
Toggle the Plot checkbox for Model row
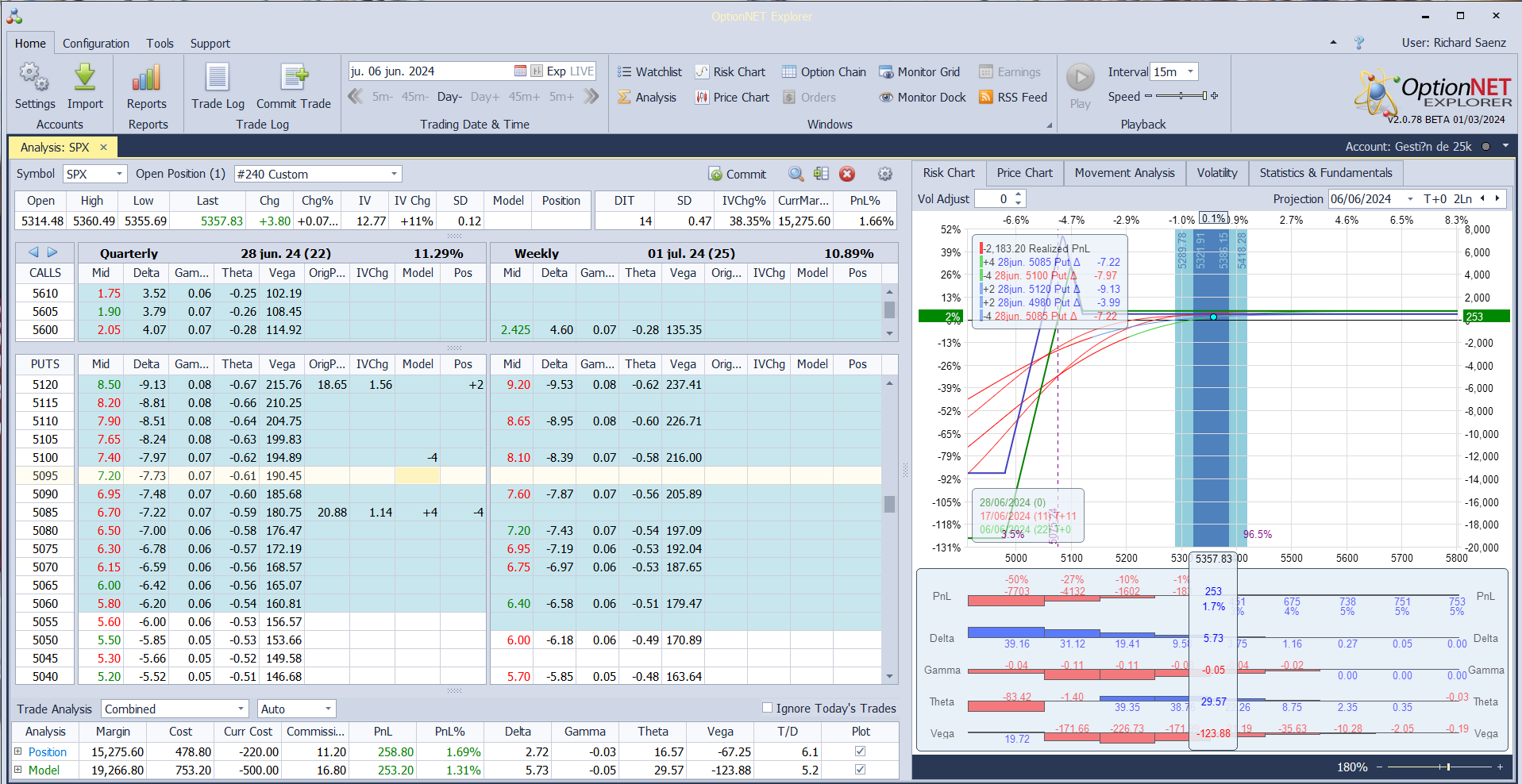(860, 769)
